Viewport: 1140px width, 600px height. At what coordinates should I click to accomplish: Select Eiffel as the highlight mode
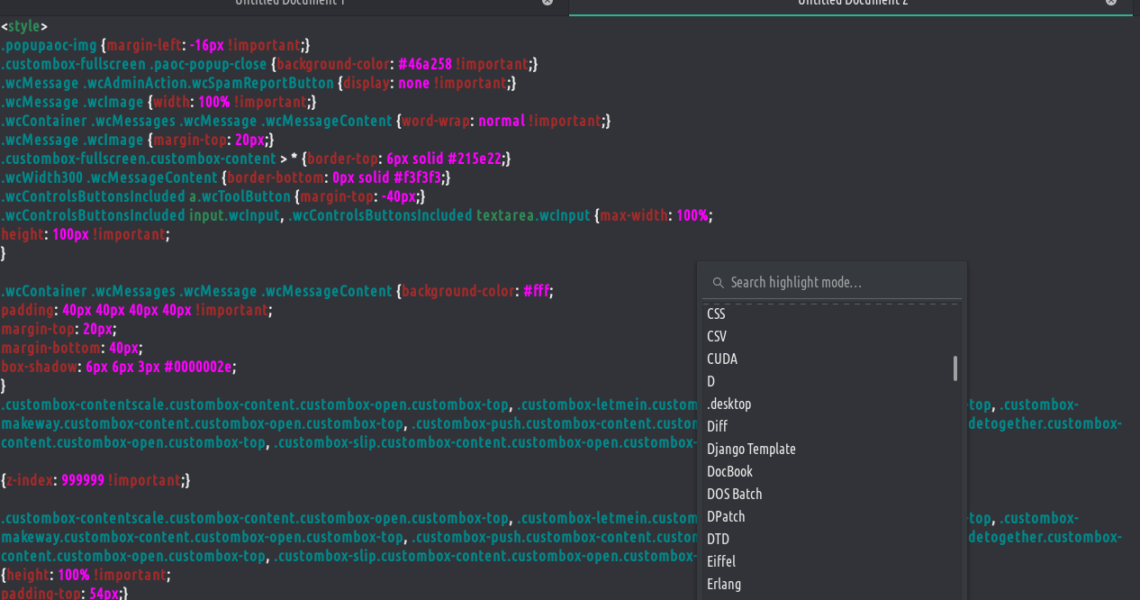[x=721, y=562]
